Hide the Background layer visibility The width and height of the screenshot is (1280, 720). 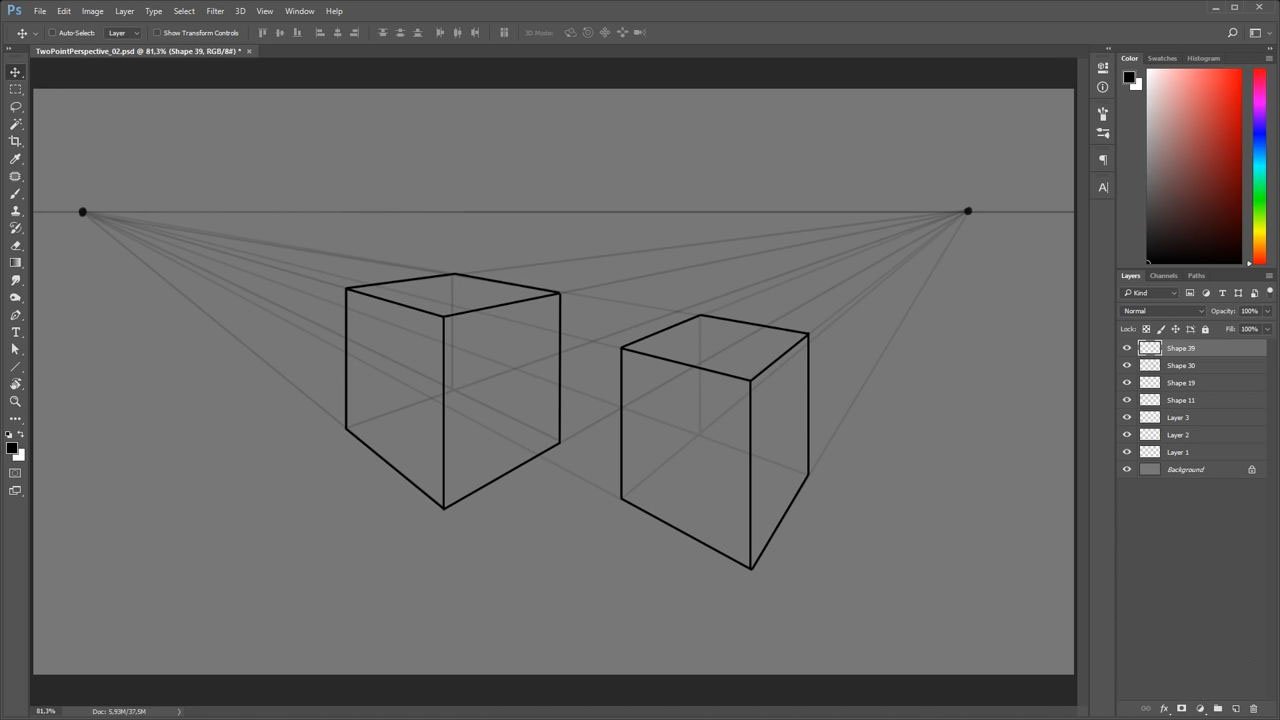coord(1127,470)
